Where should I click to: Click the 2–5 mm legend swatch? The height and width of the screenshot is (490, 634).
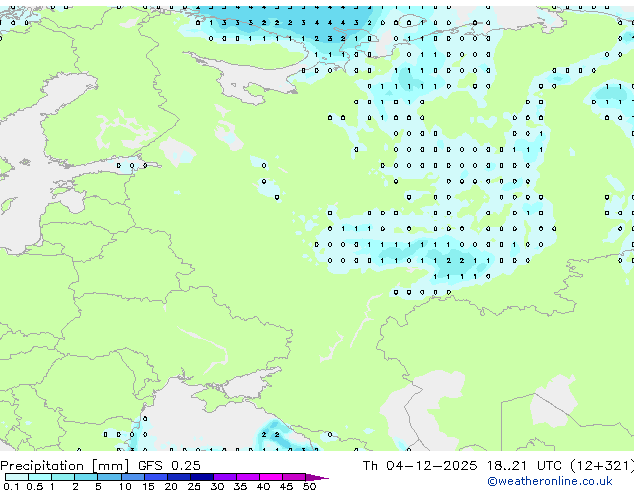(86, 477)
